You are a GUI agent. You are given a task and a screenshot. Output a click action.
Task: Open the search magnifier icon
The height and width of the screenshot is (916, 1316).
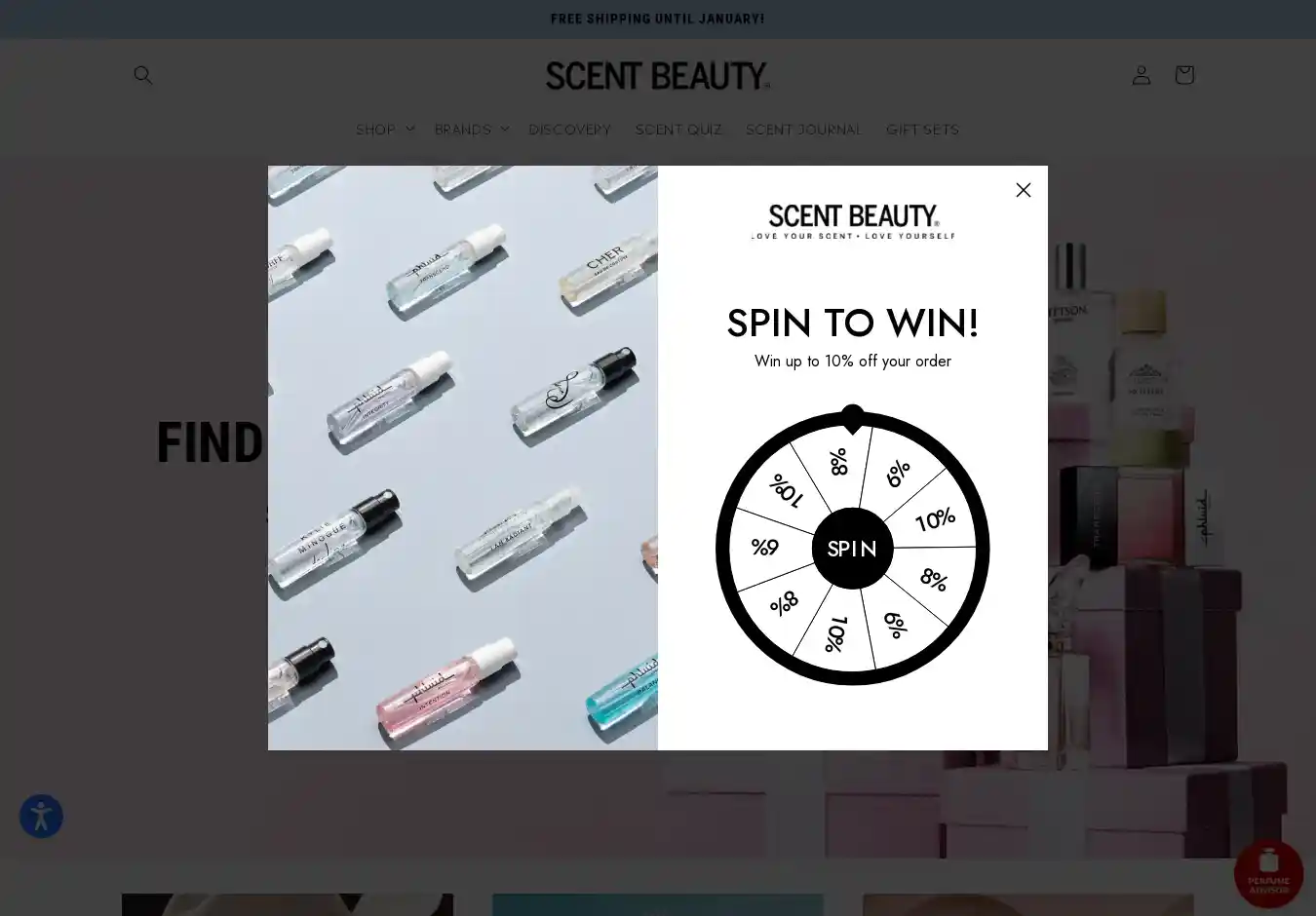tap(143, 75)
